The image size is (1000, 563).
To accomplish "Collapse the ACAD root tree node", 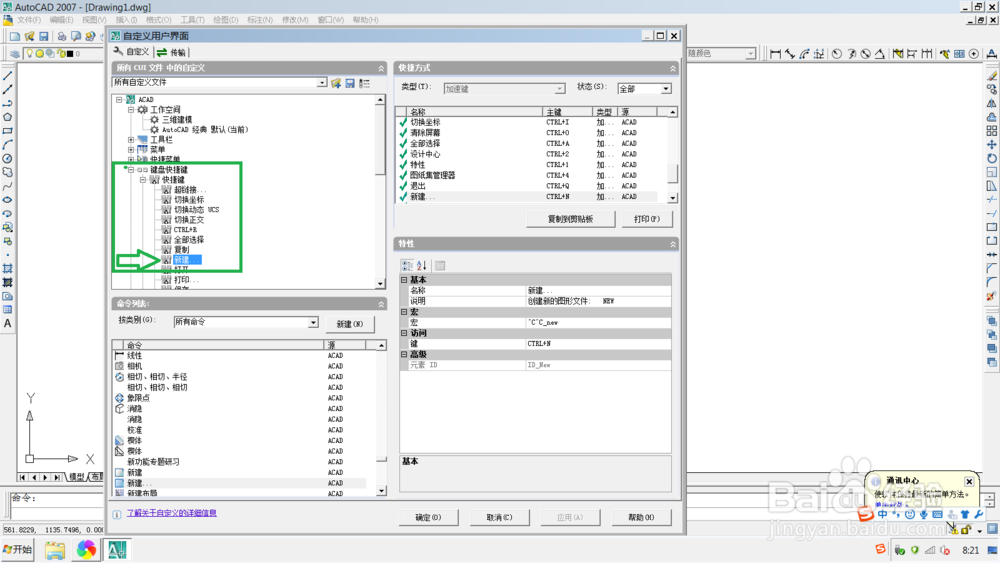I will click(119, 99).
